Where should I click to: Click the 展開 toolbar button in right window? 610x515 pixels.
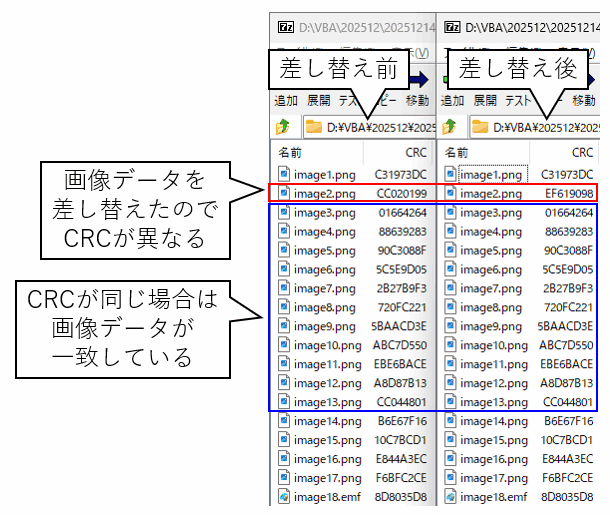click(485, 100)
